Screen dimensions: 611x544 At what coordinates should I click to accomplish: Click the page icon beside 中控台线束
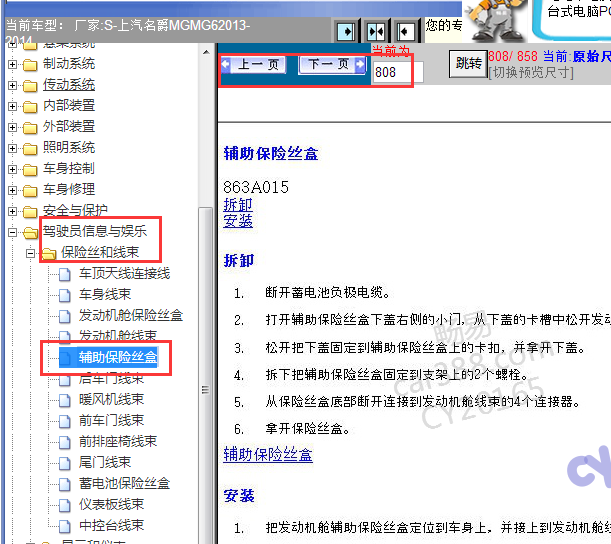point(65,527)
